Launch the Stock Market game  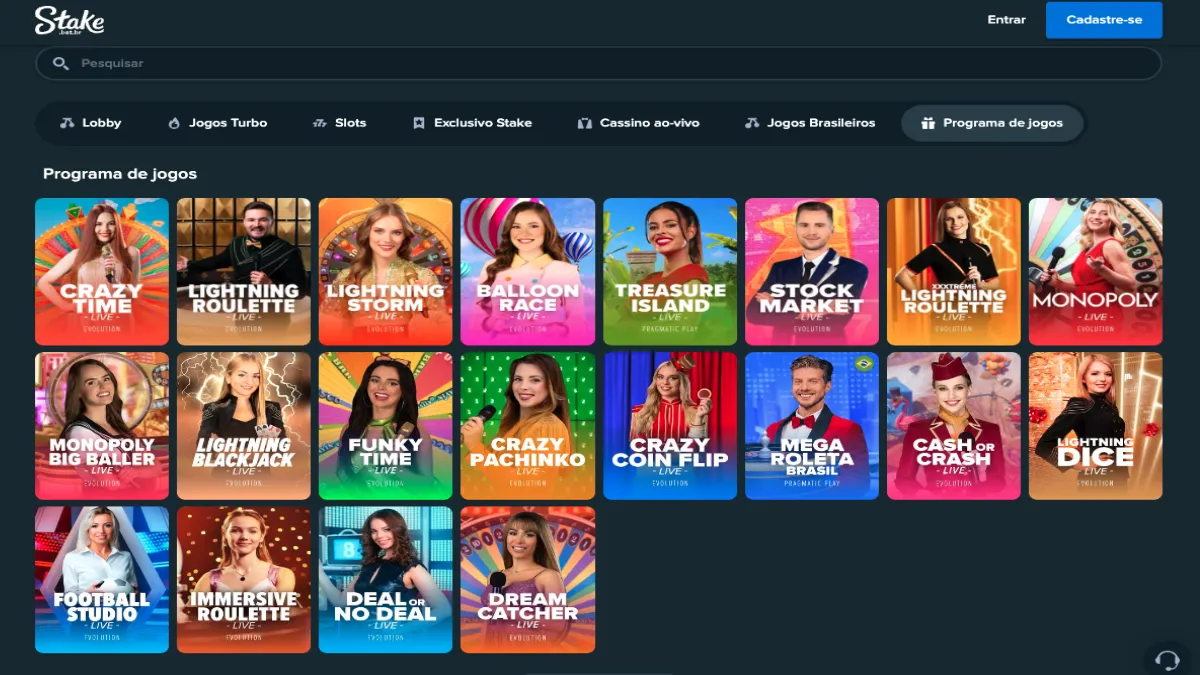click(x=812, y=272)
